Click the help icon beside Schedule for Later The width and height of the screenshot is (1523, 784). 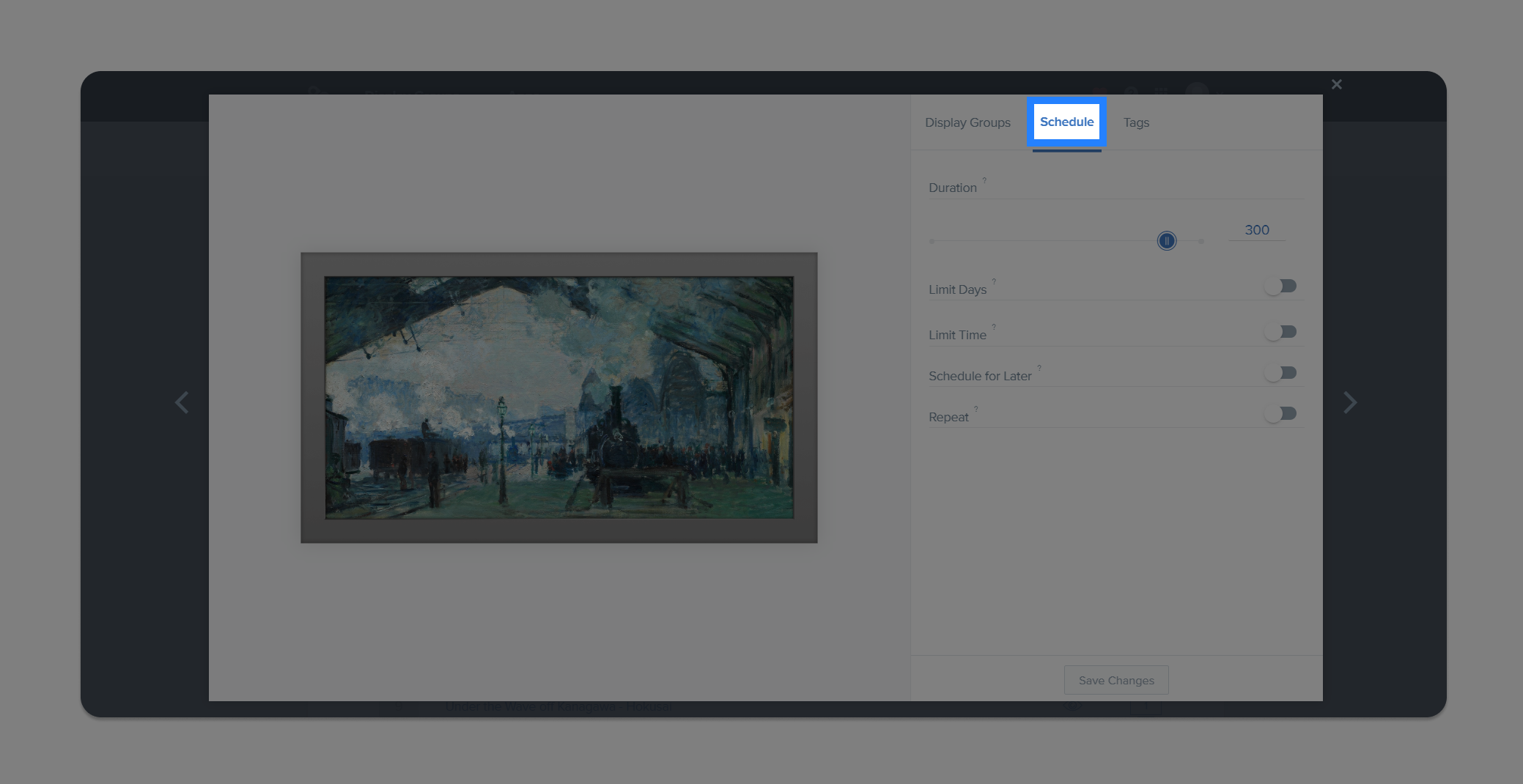(1039, 368)
